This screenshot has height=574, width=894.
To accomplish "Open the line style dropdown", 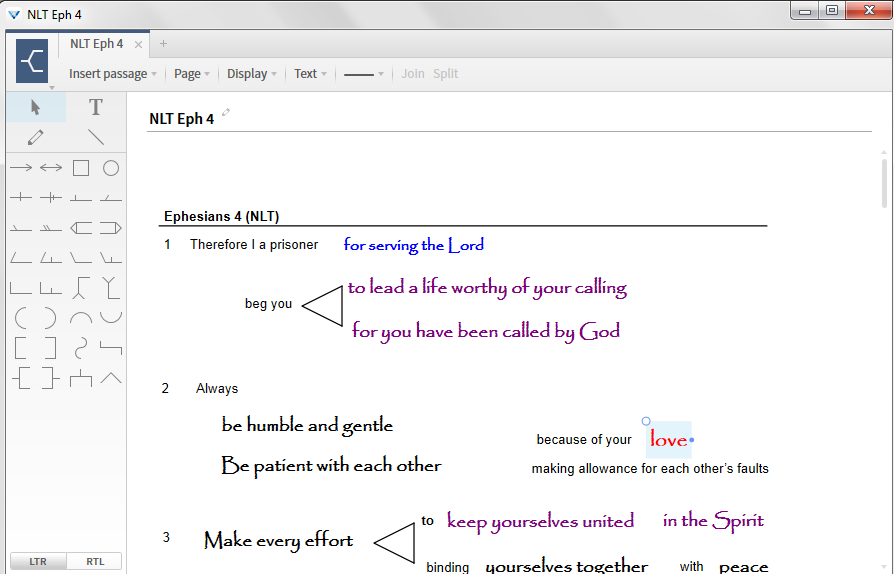I will coord(364,74).
